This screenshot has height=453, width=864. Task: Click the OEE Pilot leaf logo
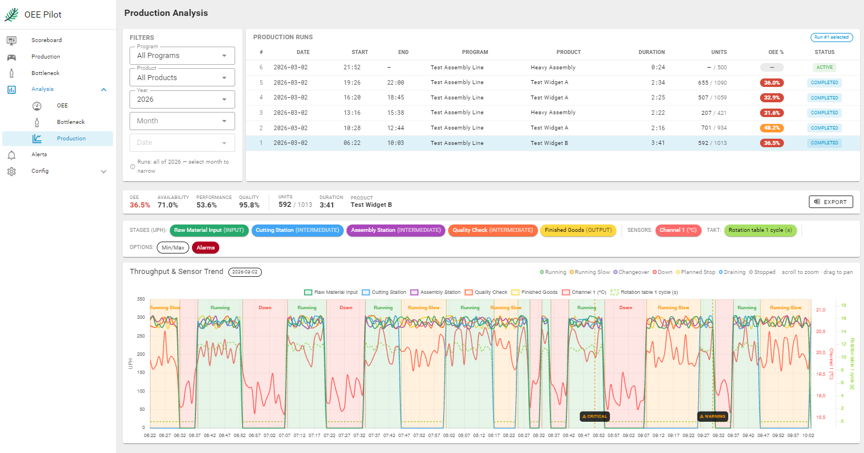(12, 15)
